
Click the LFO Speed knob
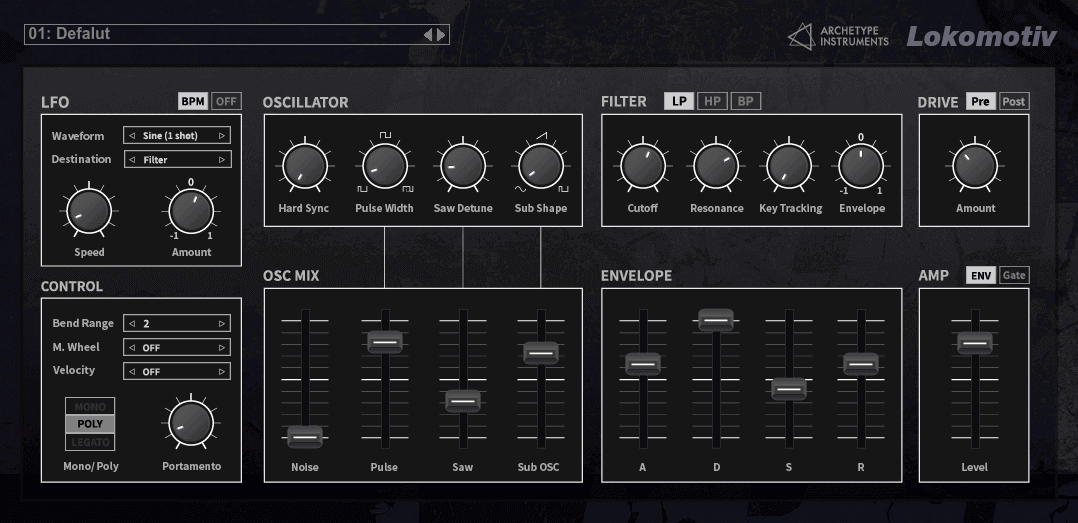click(x=89, y=212)
